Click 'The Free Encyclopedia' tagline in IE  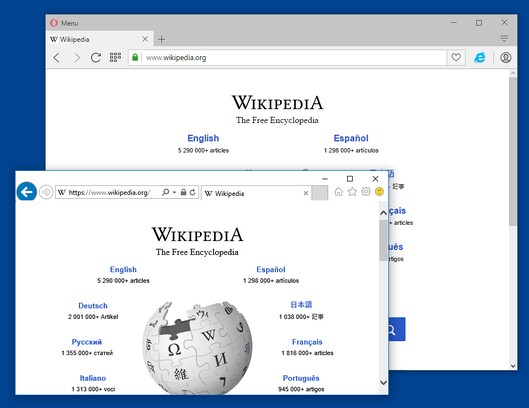pyautogui.click(x=197, y=252)
